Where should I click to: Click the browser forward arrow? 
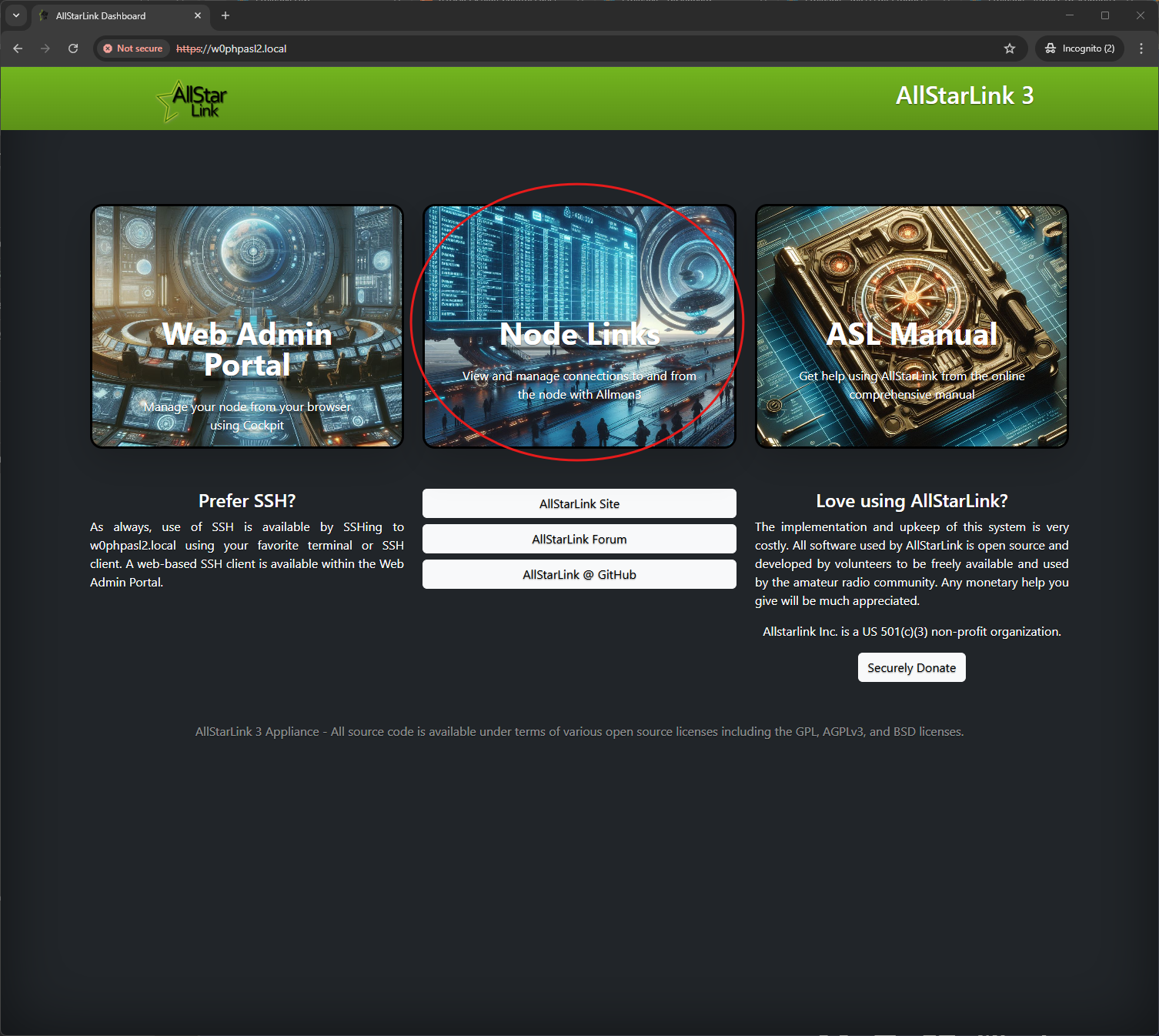coord(45,48)
